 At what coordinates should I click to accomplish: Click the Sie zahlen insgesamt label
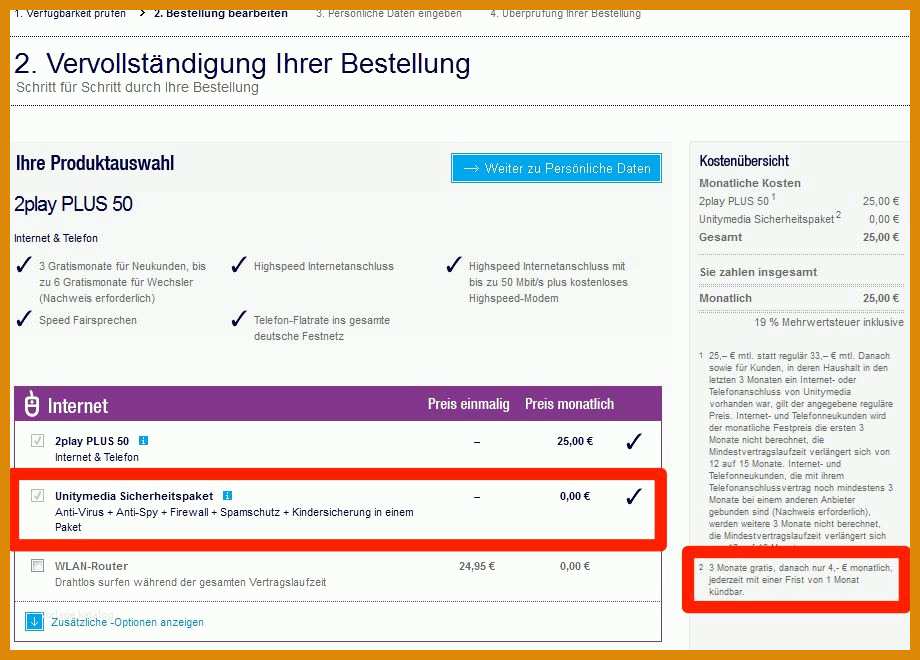pyautogui.click(x=758, y=272)
